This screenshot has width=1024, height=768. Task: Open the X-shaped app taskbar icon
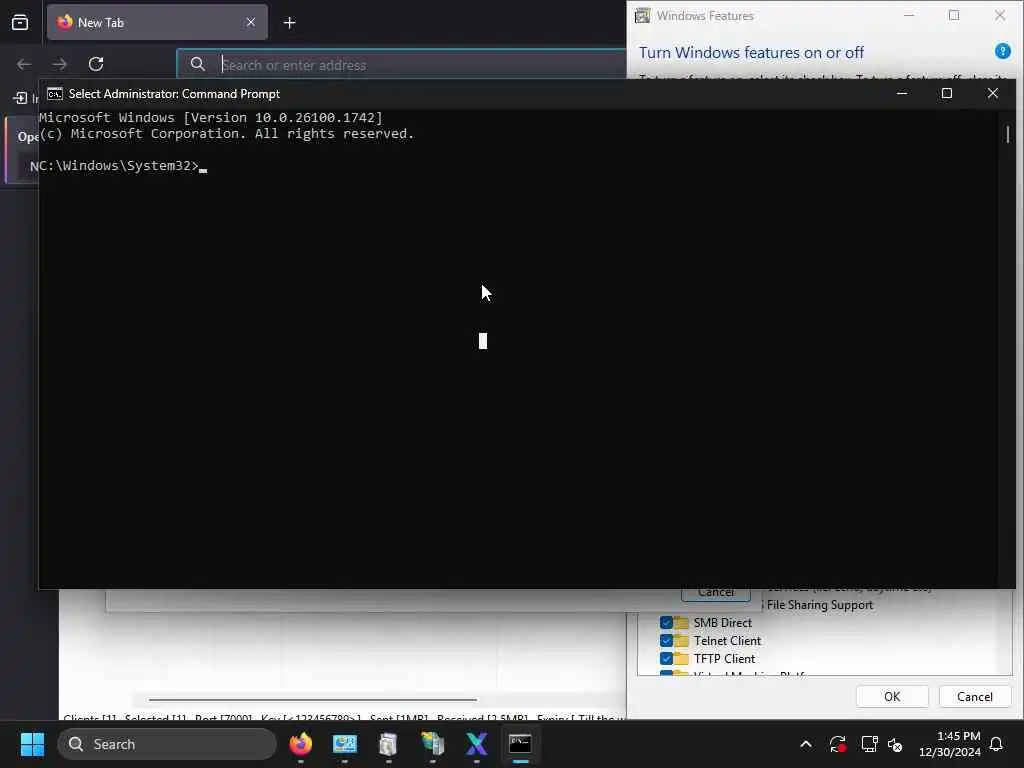(477, 744)
